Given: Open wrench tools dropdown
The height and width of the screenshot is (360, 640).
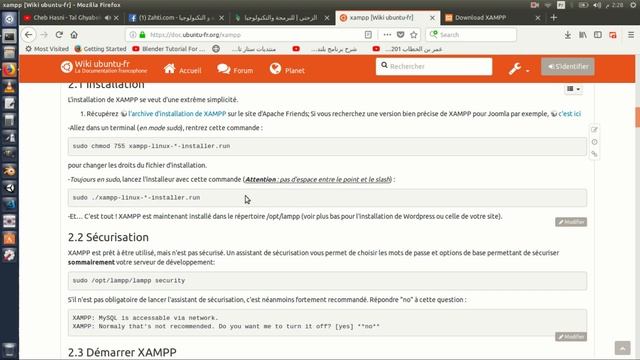Looking at the screenshot, I should pyautogui.click(x=518, y=69).
